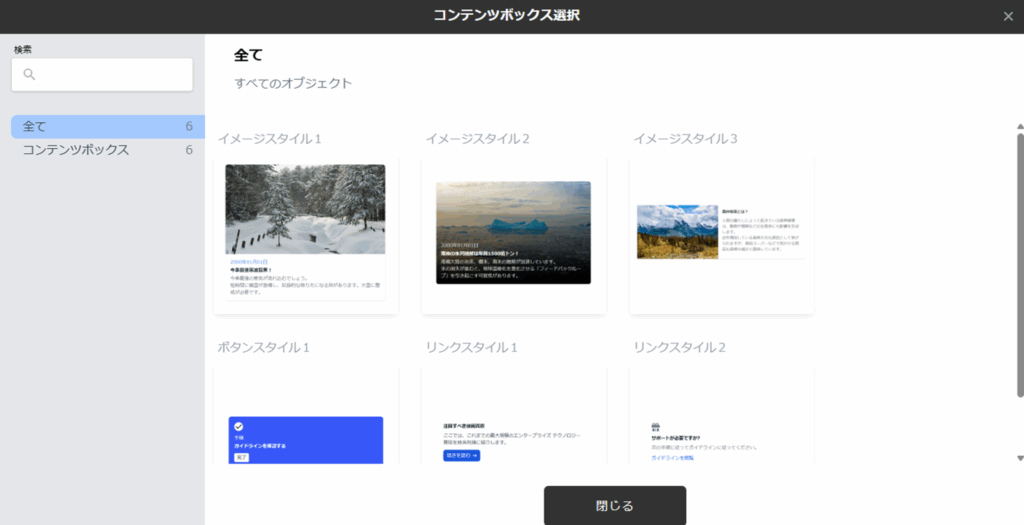Select the リンクスタイル1 content box

coord(513,420)
